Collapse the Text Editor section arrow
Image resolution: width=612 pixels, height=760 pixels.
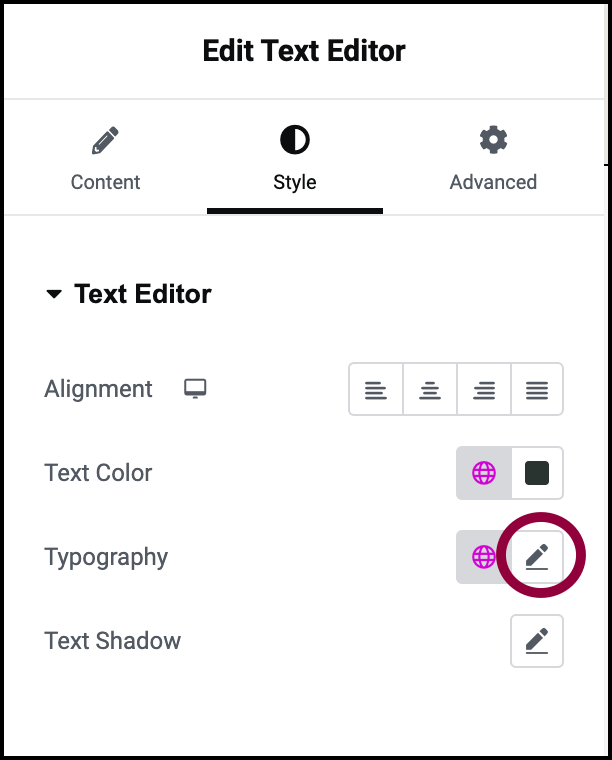point(54,294)
